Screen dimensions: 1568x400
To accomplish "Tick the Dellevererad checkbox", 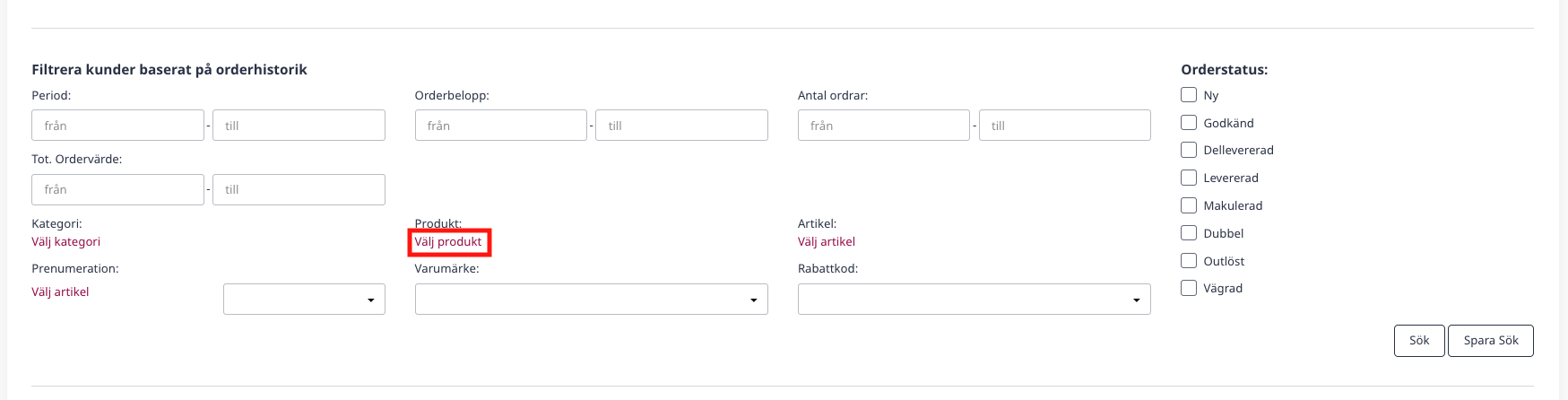I will point(1189,150).
